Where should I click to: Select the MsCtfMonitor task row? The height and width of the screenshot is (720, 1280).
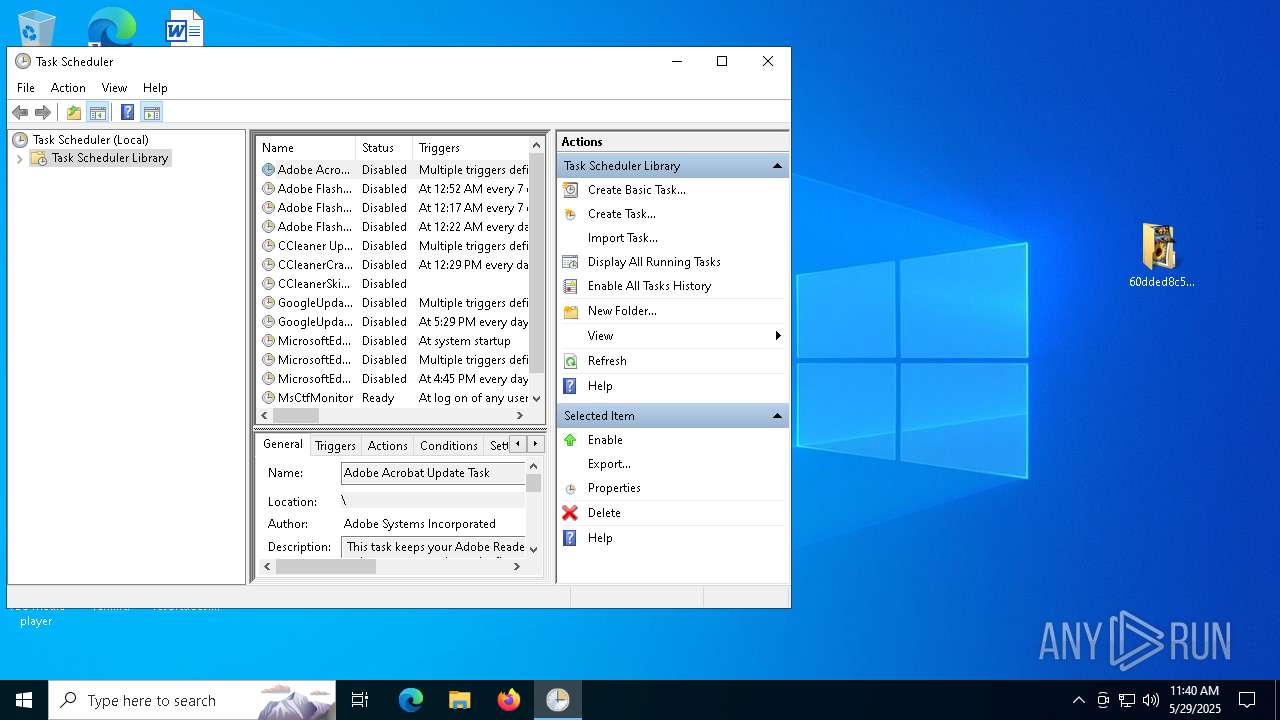point(393,398)
